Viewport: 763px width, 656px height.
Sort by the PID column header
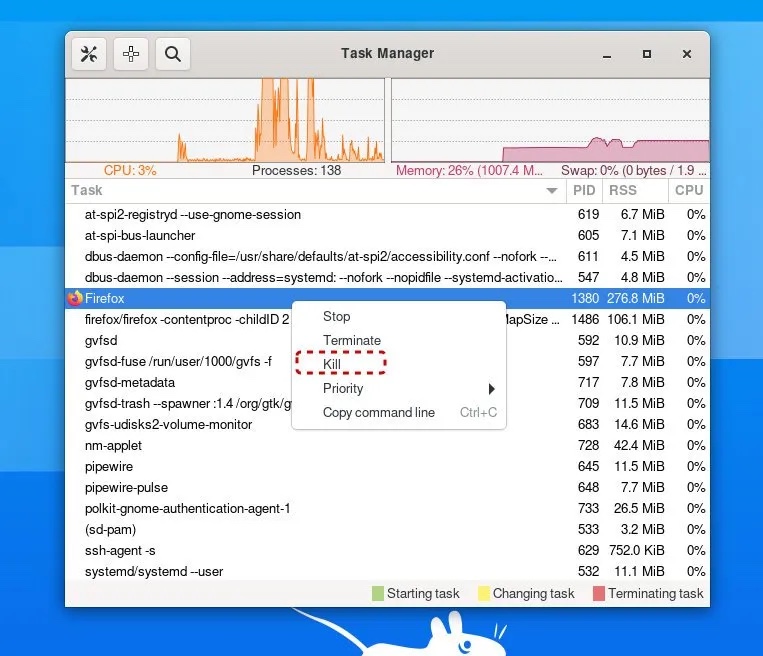click(584, 190)
